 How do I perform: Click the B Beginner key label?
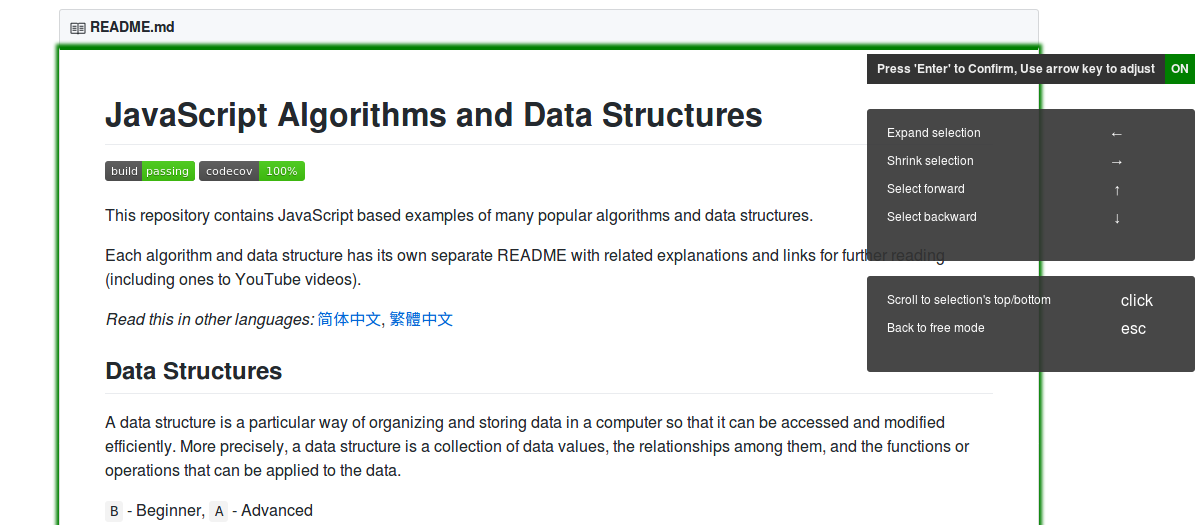tap(114, 511)
